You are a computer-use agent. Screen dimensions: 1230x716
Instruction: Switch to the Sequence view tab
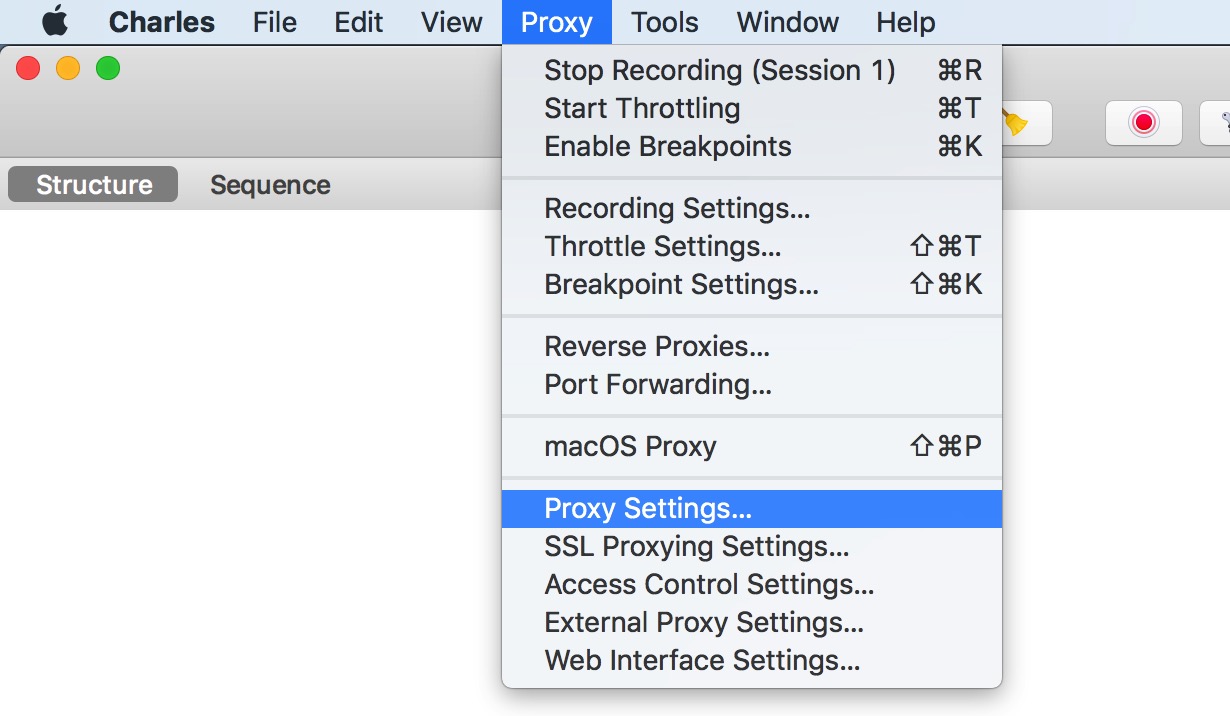coord(270,185)
